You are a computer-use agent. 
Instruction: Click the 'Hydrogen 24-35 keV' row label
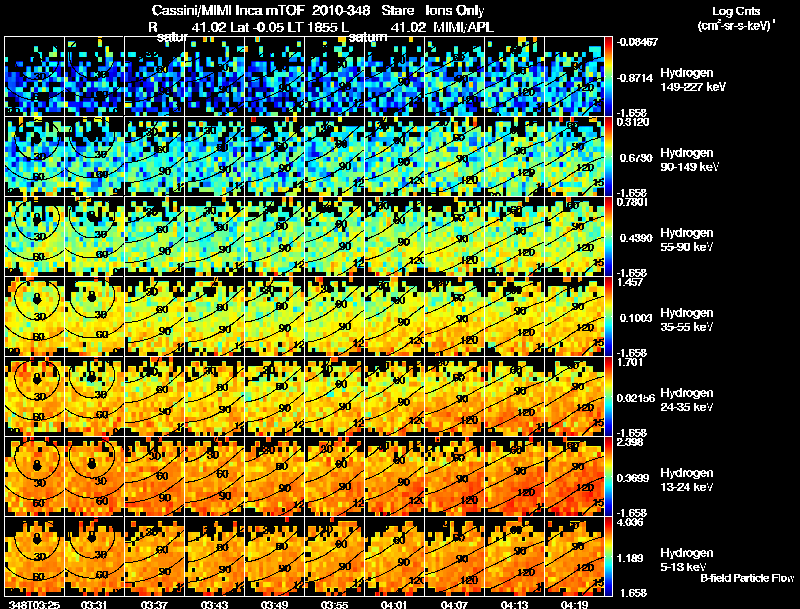687,400
